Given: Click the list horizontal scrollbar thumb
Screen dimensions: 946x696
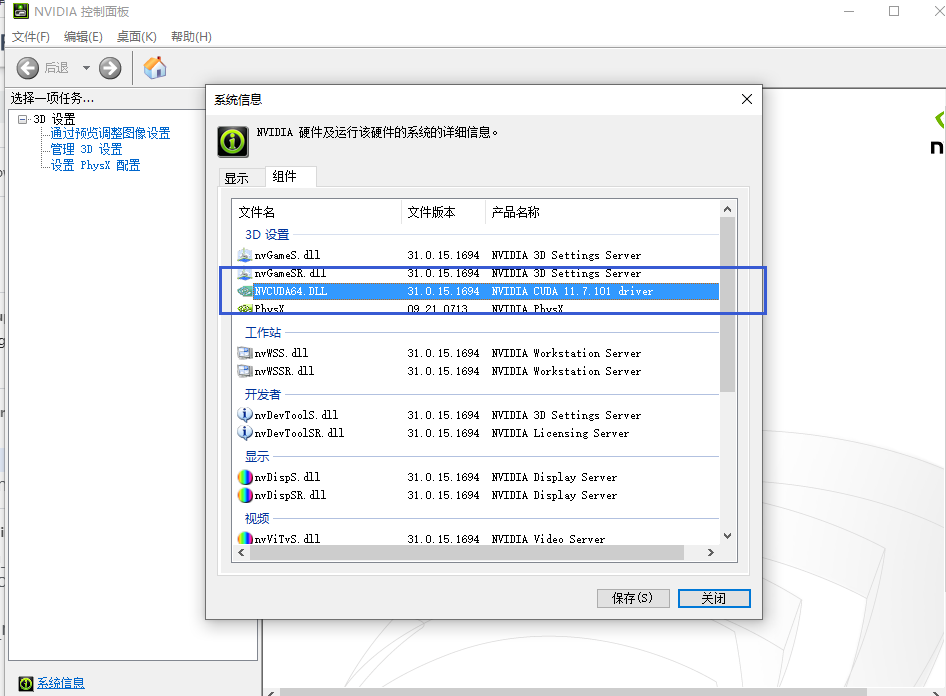Looking at the screenshot, I should coord(466,552).
